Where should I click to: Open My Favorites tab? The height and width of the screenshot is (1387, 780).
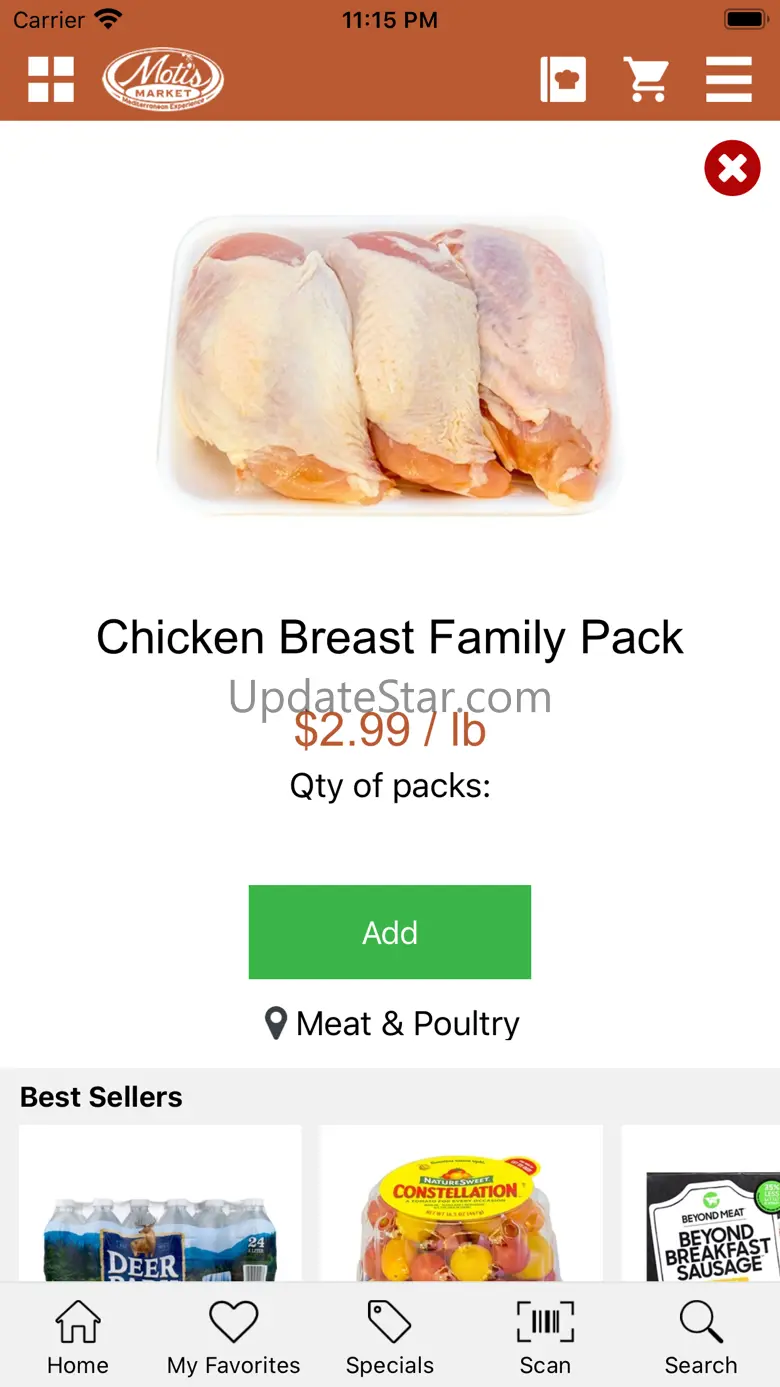pos(233,1338)
